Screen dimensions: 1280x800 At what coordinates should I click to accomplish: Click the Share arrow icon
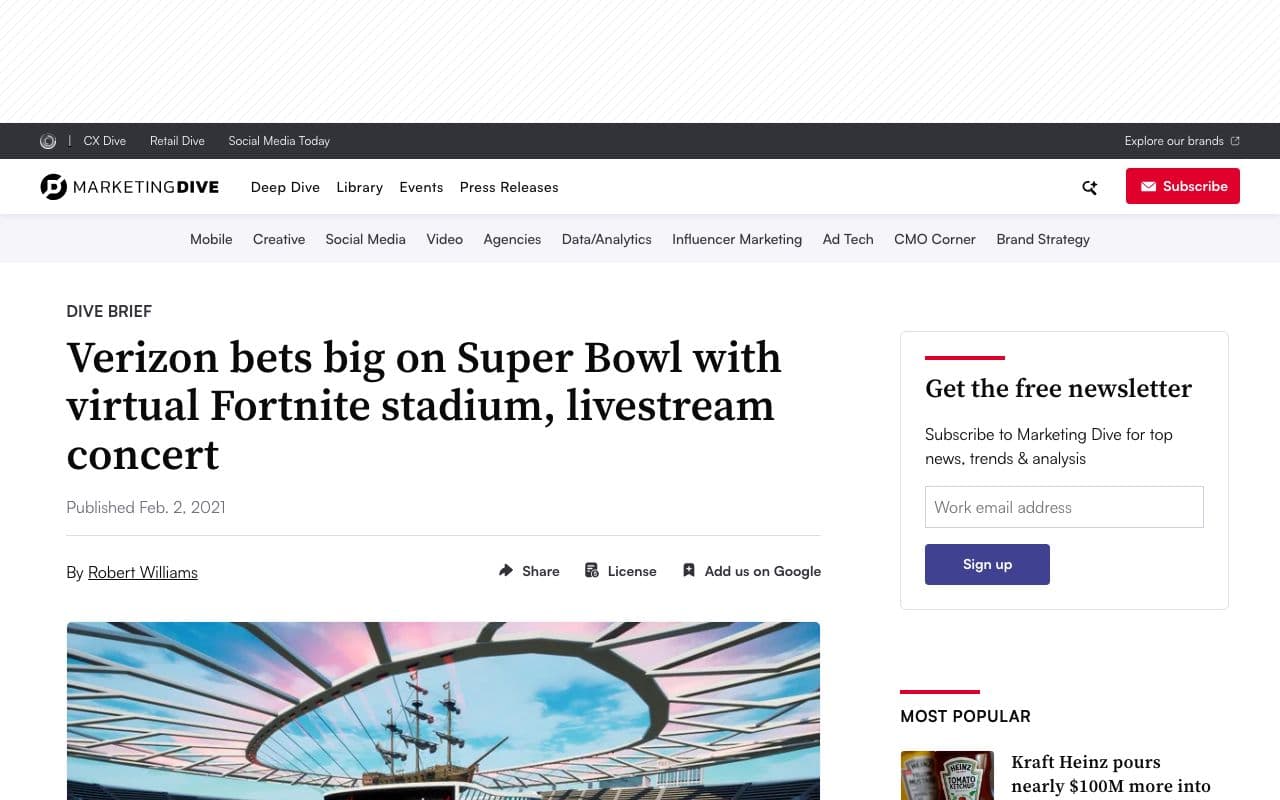click(x=506, y=570)
